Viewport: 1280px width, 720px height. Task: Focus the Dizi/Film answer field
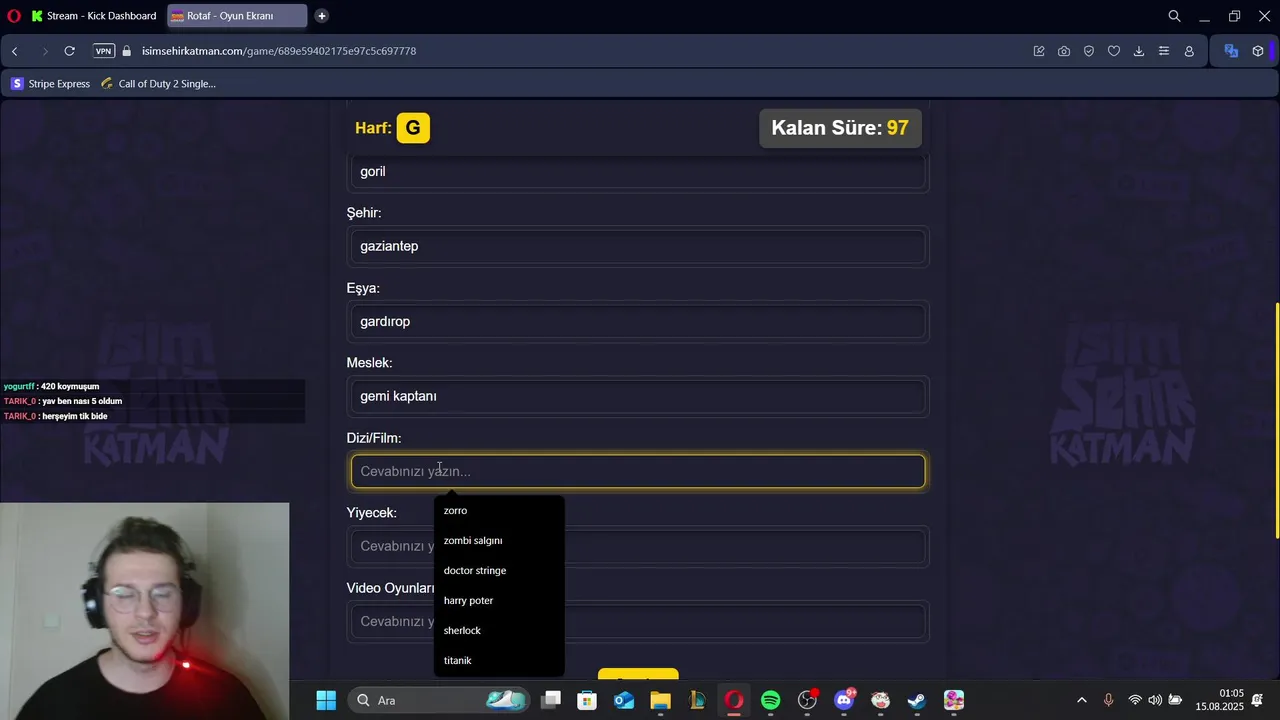(x=638, y=471)
